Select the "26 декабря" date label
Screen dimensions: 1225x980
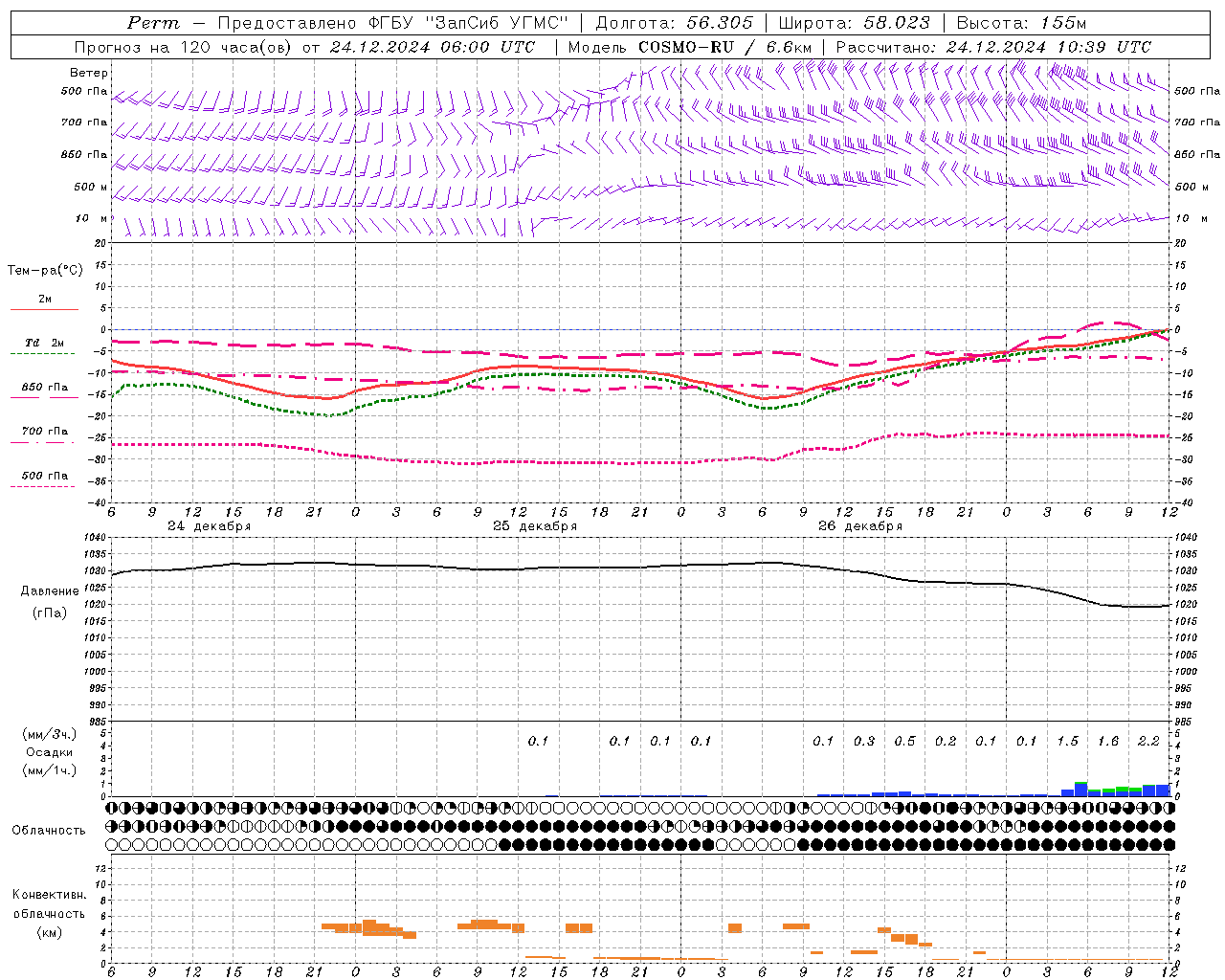tap(860, 526)
